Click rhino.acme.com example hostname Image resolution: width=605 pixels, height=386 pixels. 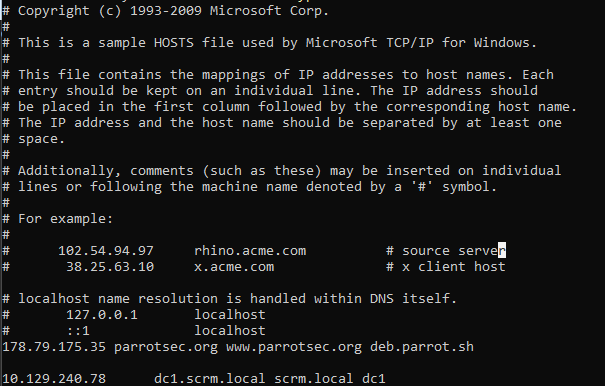(x=250, y=251)
